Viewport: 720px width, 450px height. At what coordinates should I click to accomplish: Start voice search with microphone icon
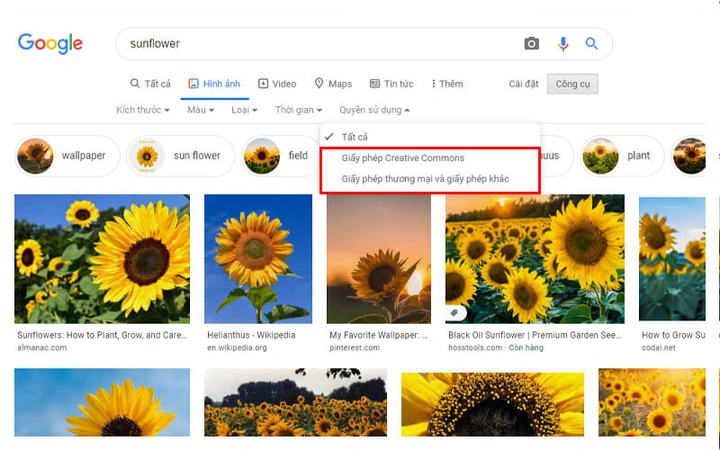click(x=563, y=44)
